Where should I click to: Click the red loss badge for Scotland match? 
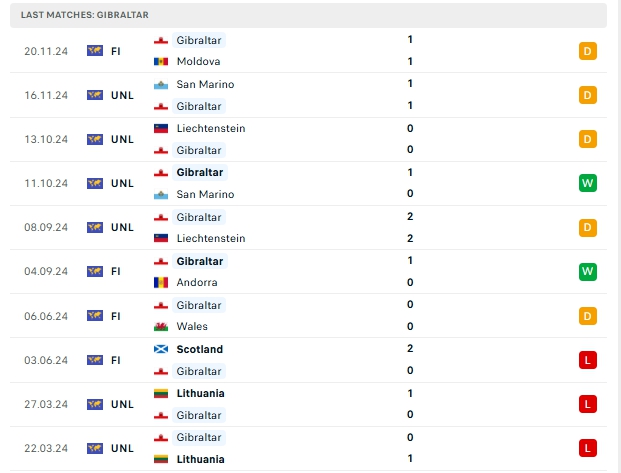click(x=587, y=360)
